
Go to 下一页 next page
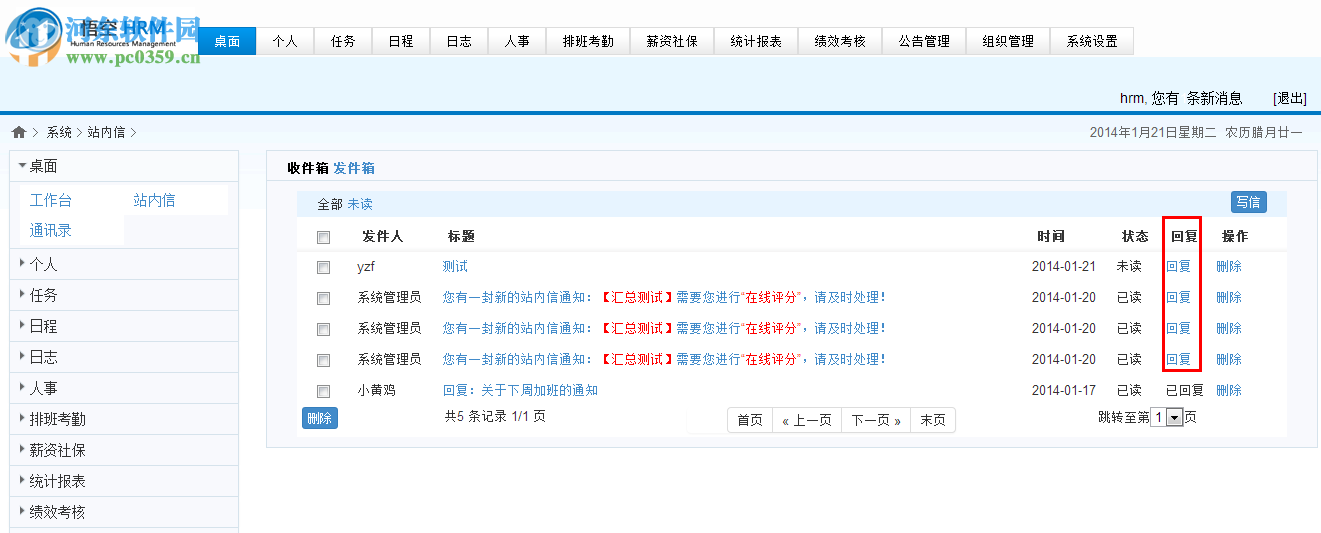click(x=876, y=420)
